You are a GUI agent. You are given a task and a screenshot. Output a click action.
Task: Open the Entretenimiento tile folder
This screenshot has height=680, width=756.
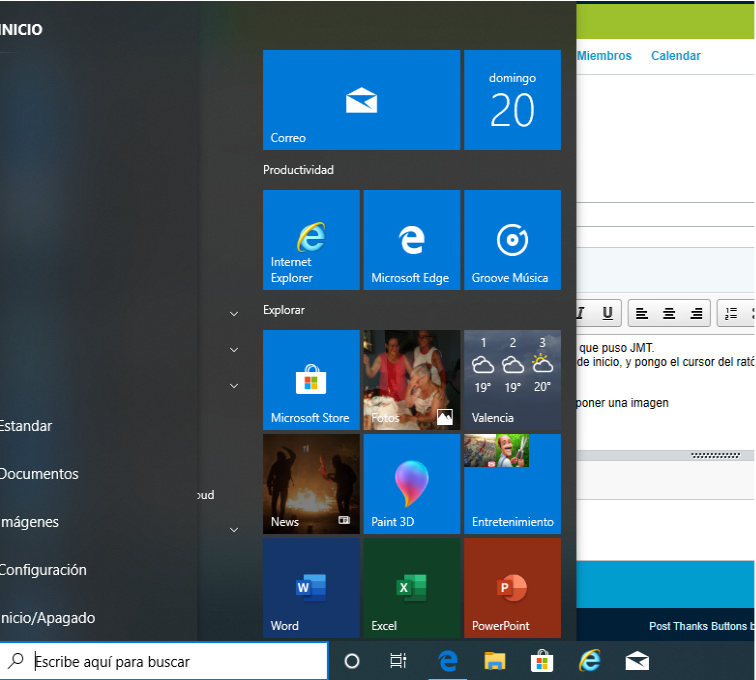click(512, 484)
